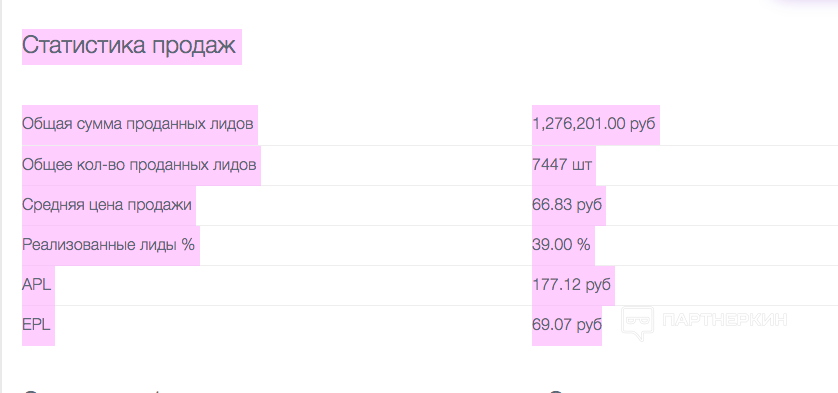Click the word продаж in the heading
Viewport: 838px width, 393px height.
click(x=193, y=47)
